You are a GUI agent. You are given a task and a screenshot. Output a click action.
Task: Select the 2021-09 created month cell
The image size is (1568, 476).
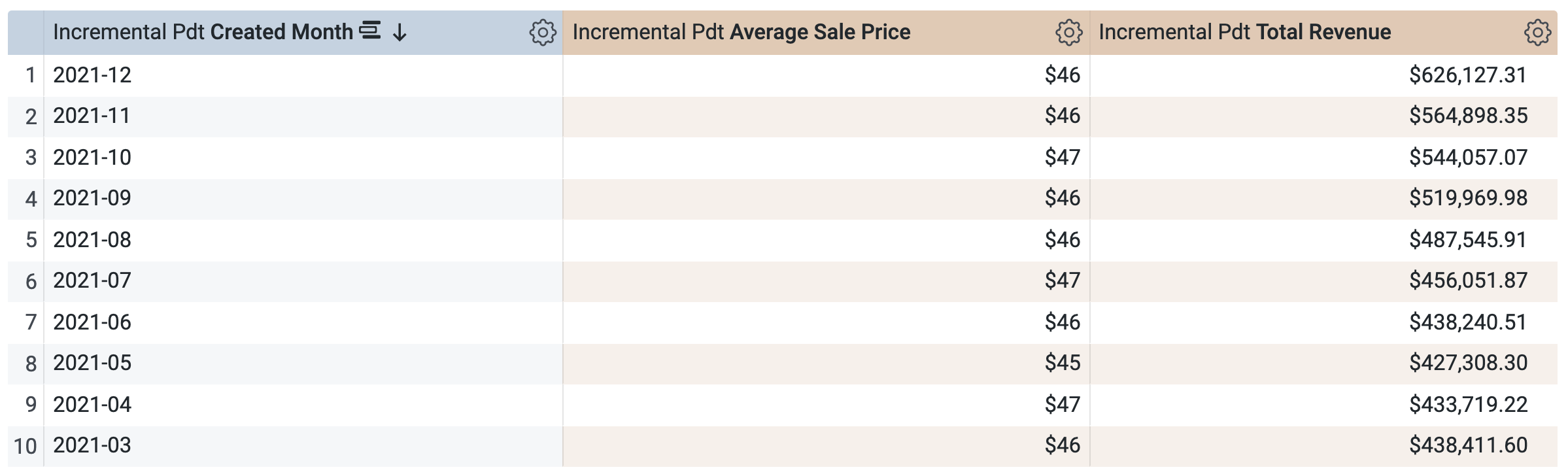click(92, 198)
